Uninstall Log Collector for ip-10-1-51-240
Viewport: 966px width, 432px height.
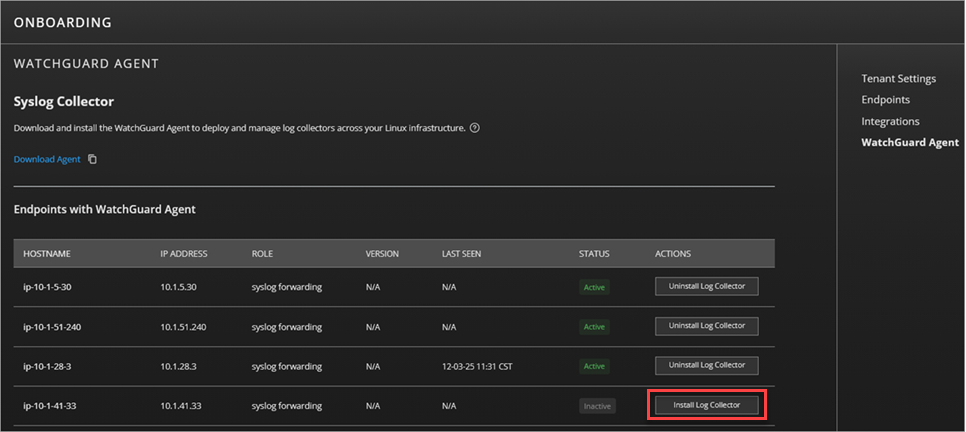[707, 326]
